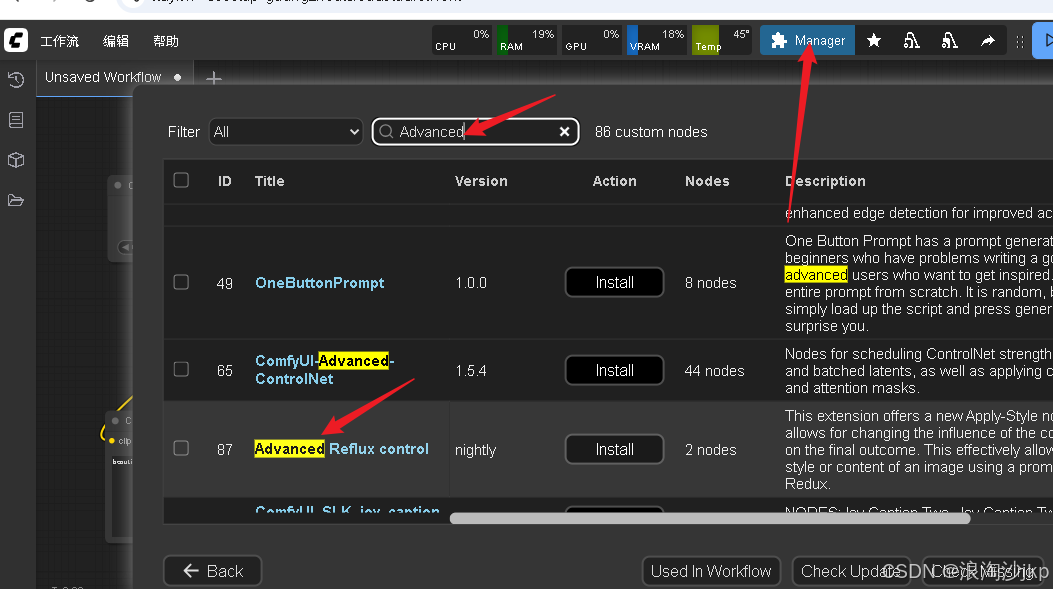
Task: Check the OneButtonPrompt row checkbox
Action: (181, 282)
